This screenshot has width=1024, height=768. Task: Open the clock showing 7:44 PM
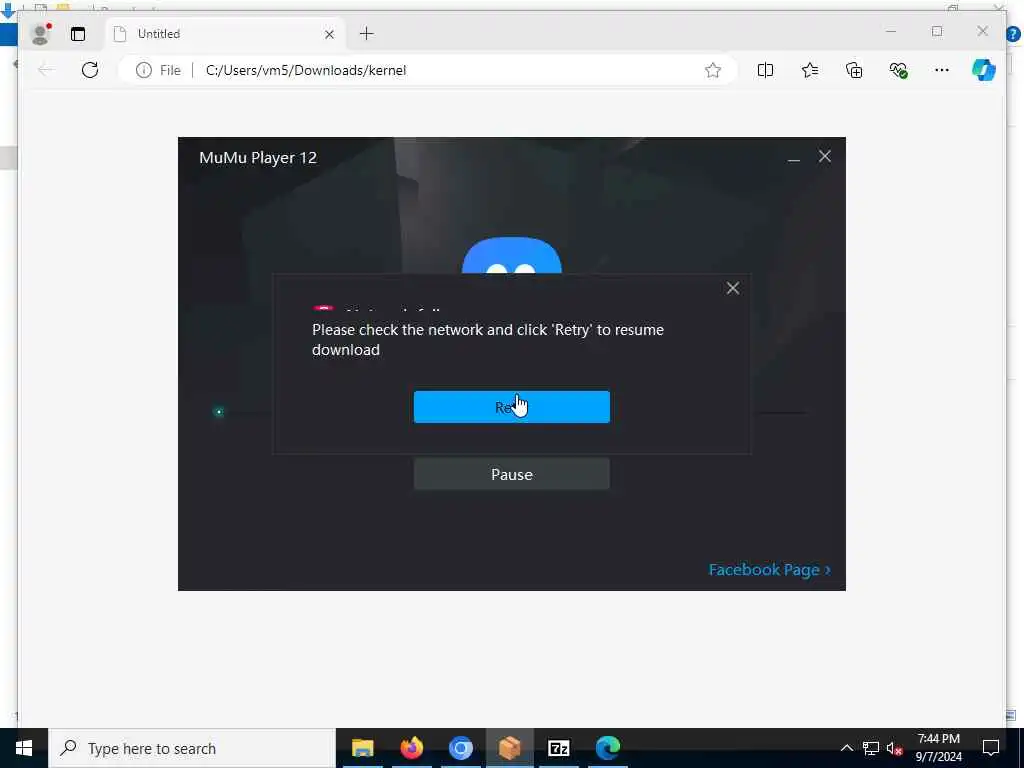938,748
